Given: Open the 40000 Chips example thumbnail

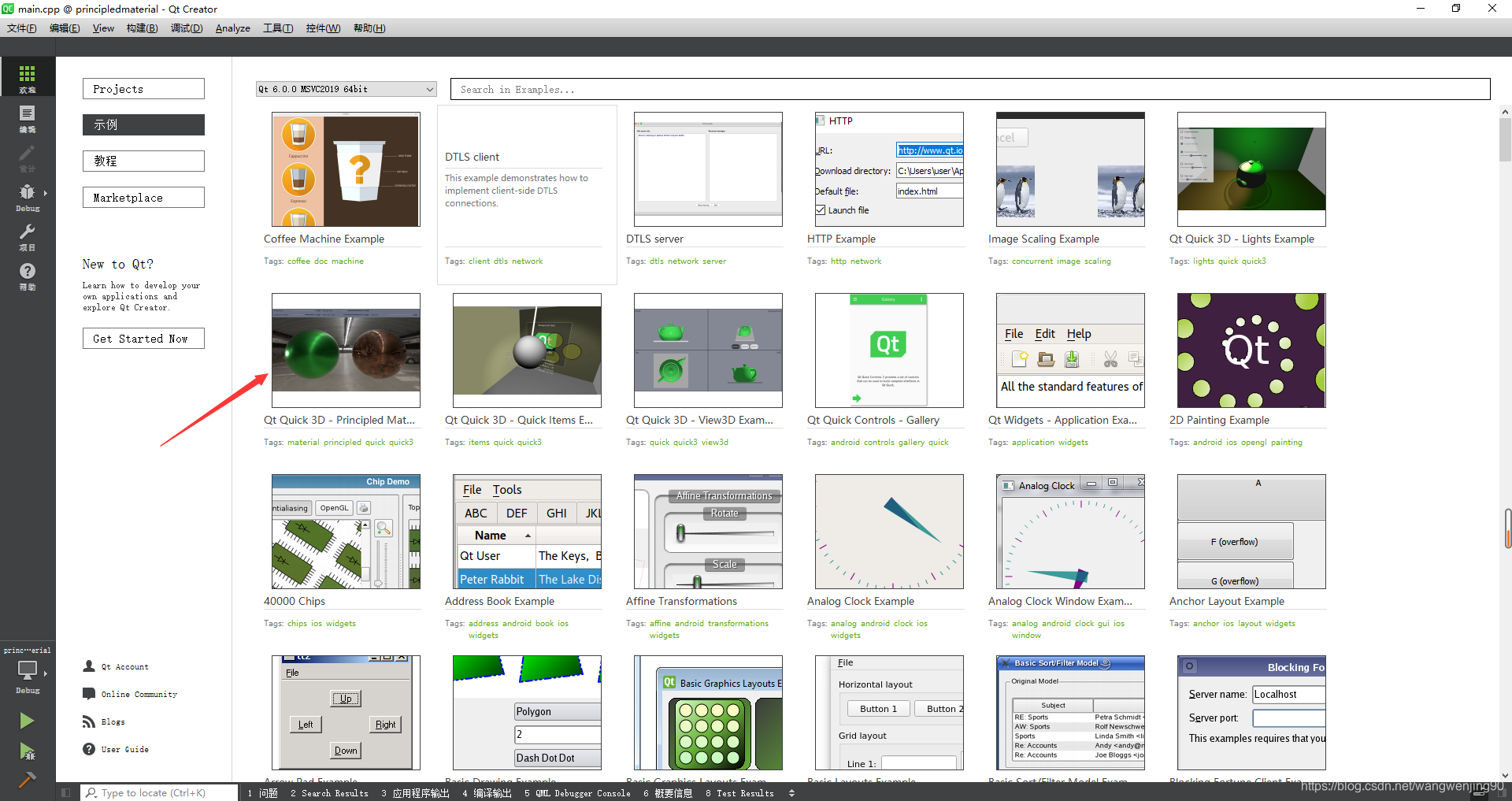Looking at the screenshot, I should click(x=346, y=532).
